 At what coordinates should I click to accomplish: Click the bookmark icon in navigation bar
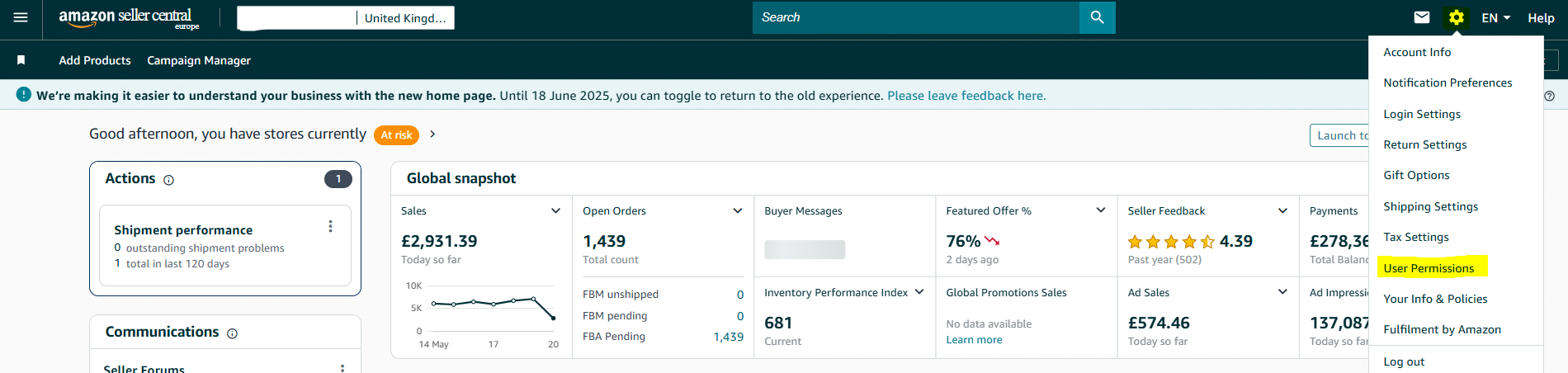pos(21,60)
